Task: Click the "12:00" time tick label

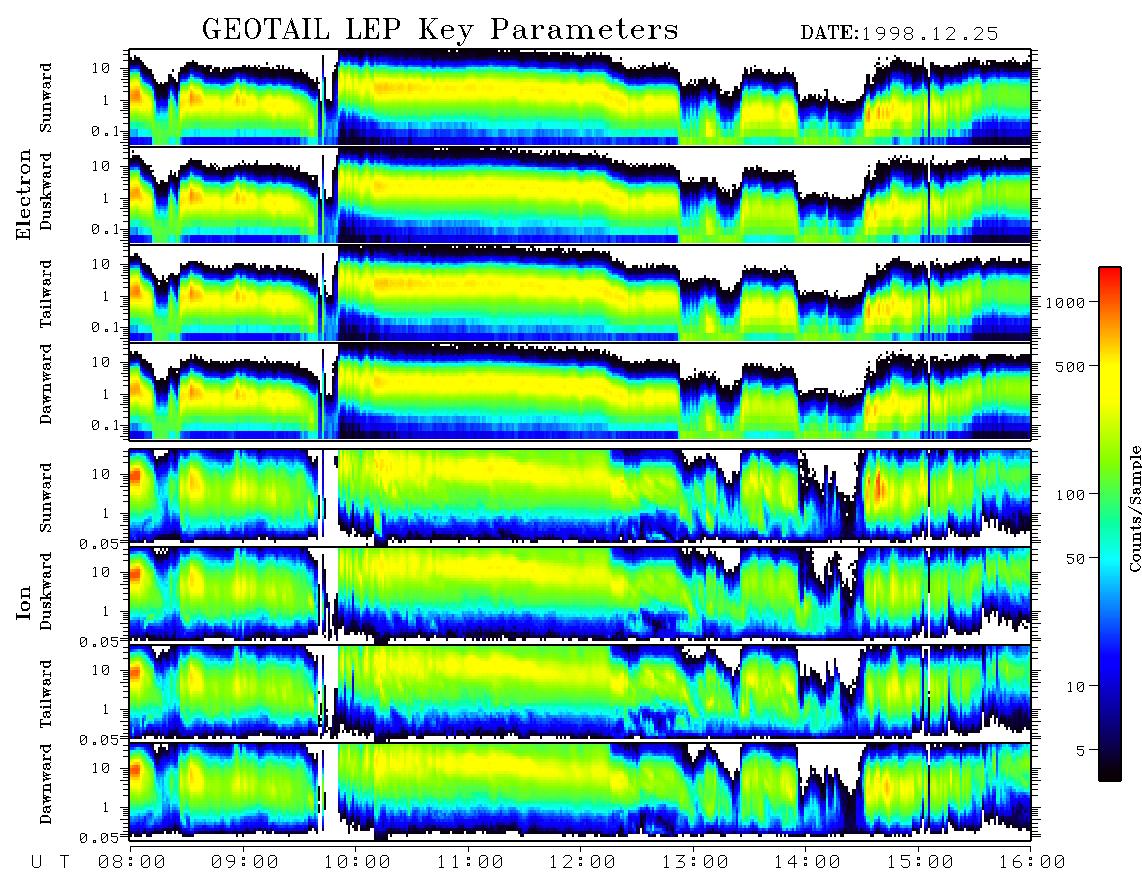Action: (x=582, y=862)
